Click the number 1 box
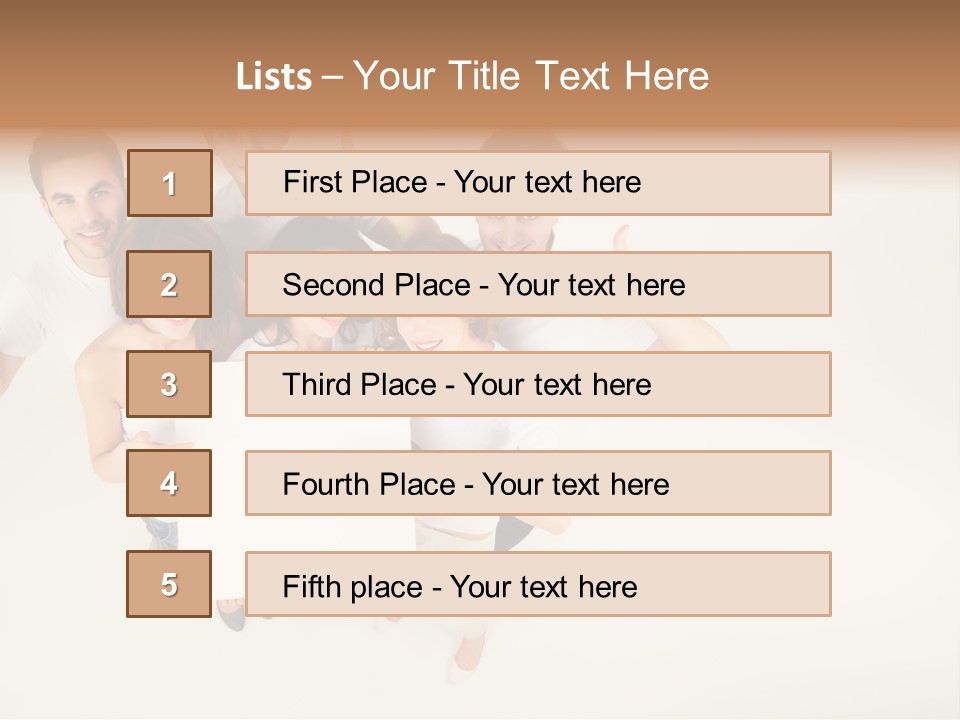The width and height of the screenshot is (960, 720). pyautogui.click(x=170, y=183)
